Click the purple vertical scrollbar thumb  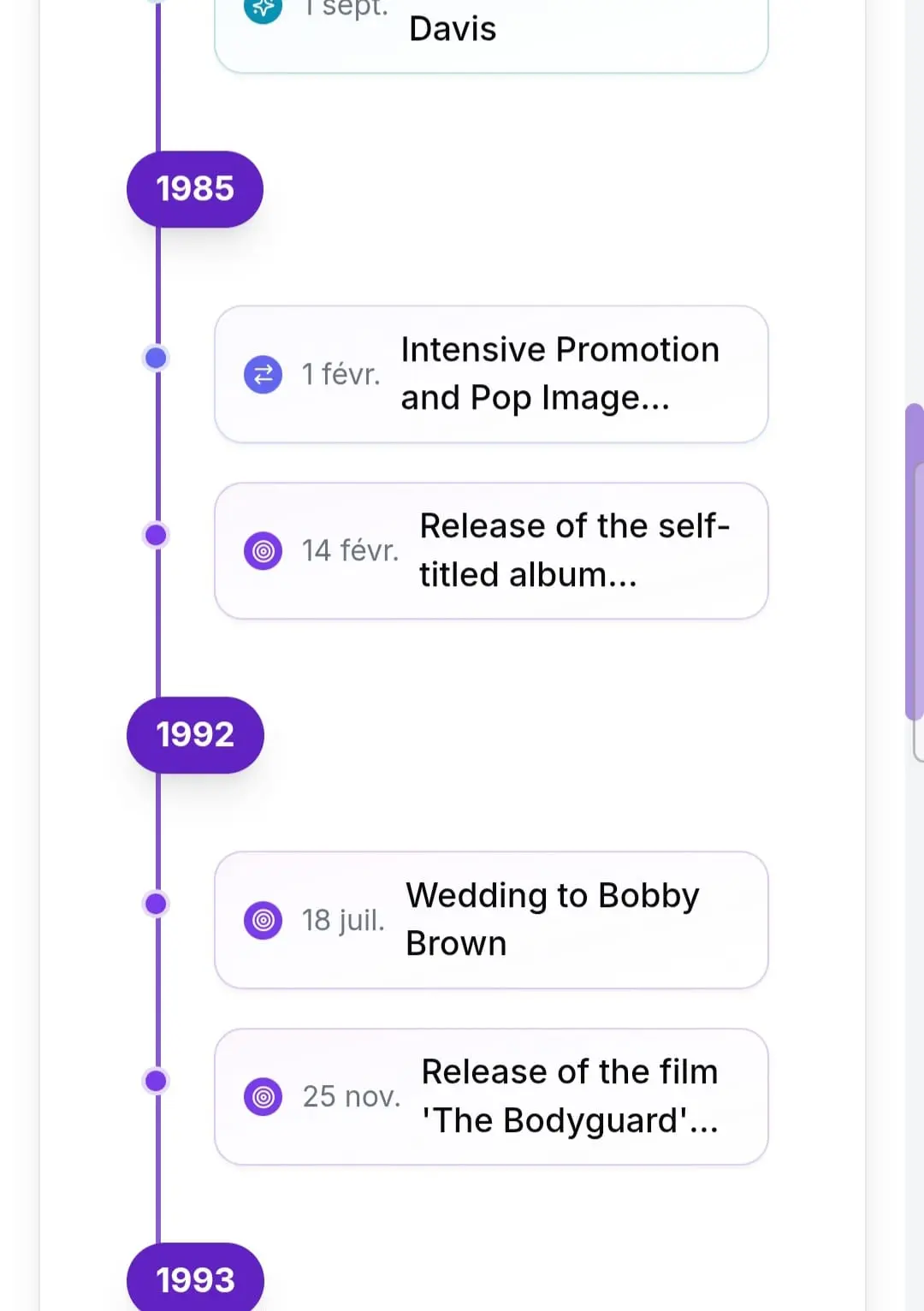pos(915,562)
